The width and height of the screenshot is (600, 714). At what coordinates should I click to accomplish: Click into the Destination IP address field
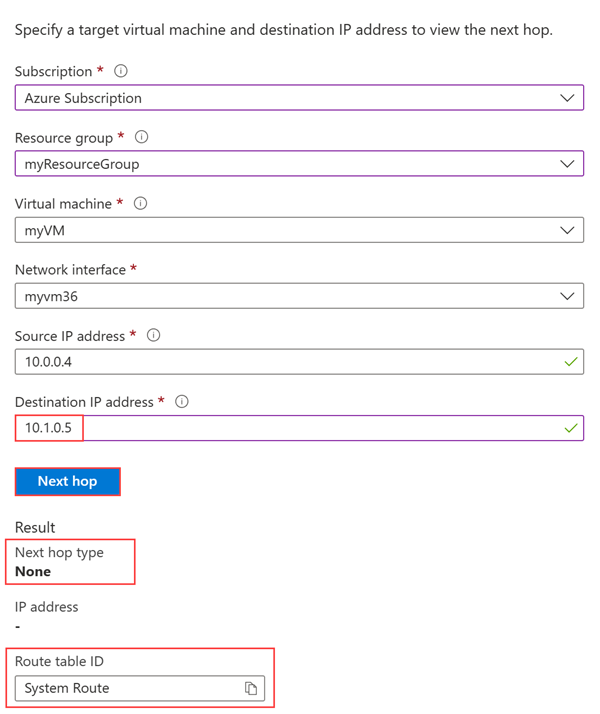pos(299,428)
